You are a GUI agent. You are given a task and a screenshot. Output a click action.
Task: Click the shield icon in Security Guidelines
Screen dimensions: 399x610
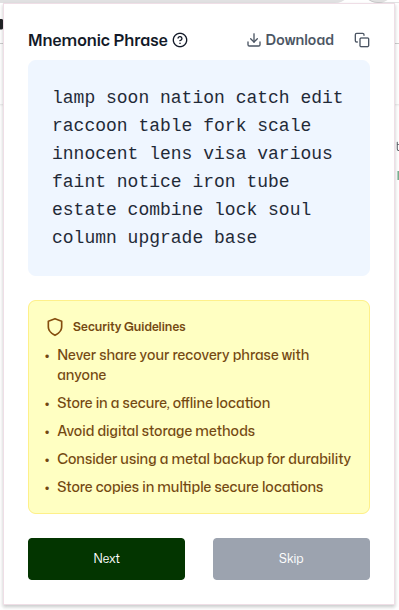pos(55,327)
